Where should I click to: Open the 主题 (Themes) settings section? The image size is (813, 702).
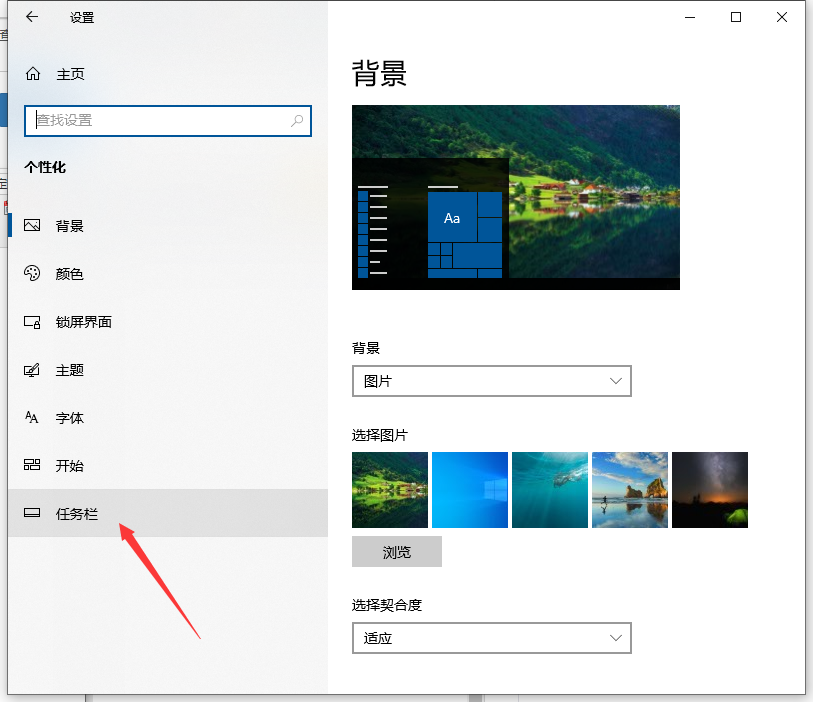70,370
